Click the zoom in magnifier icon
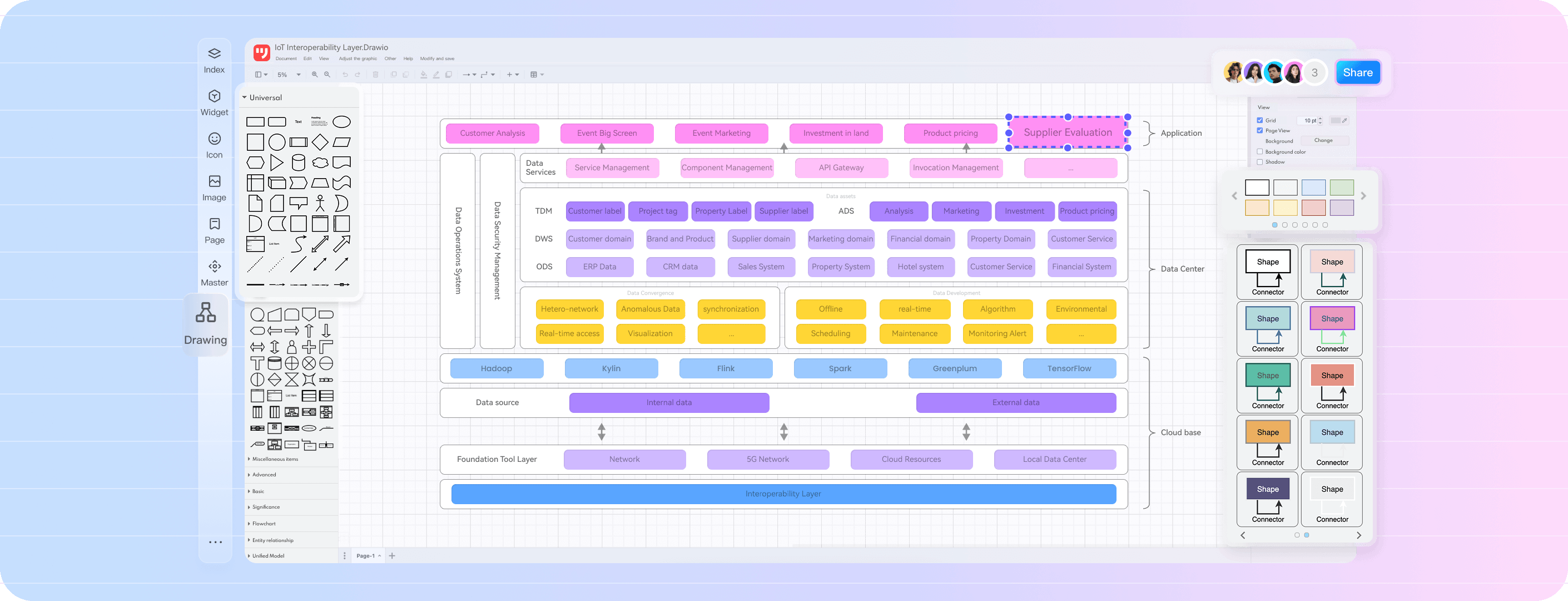 click(x=315, y=74)
